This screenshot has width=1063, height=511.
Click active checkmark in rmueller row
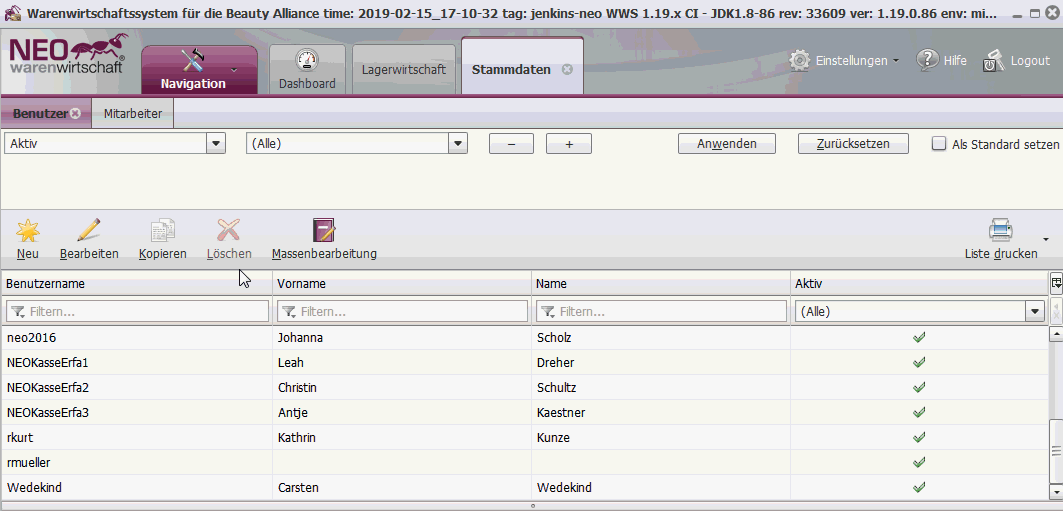(919, 462)
